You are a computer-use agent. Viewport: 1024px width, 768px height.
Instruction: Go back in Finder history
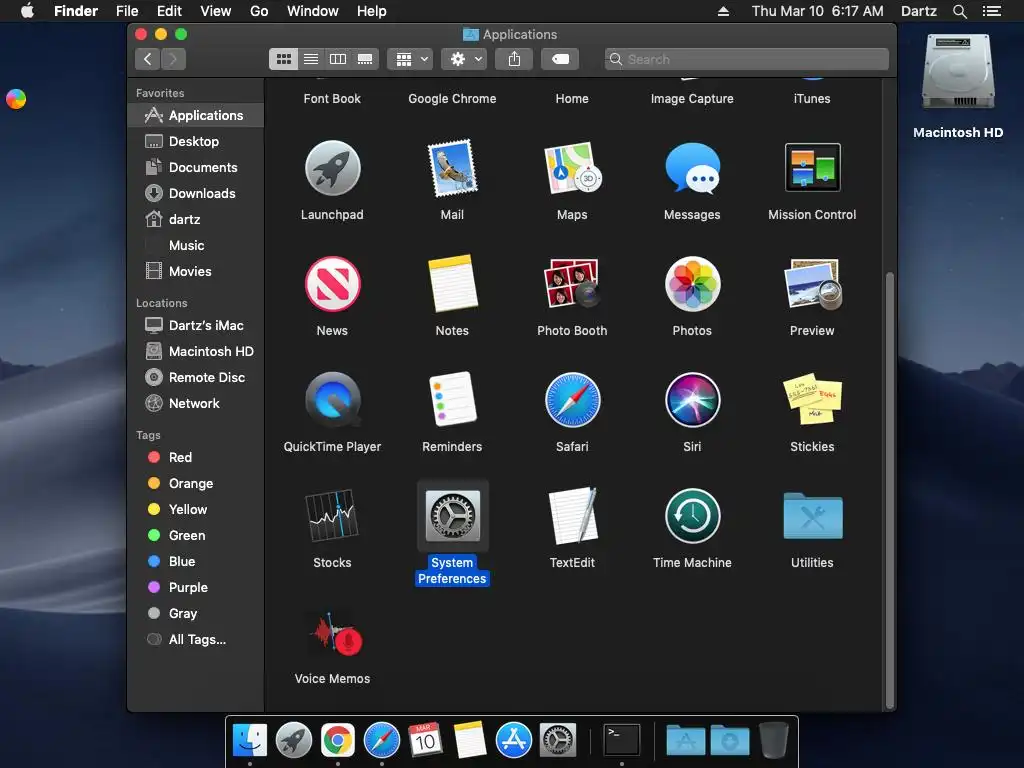[x=148, y=59]
